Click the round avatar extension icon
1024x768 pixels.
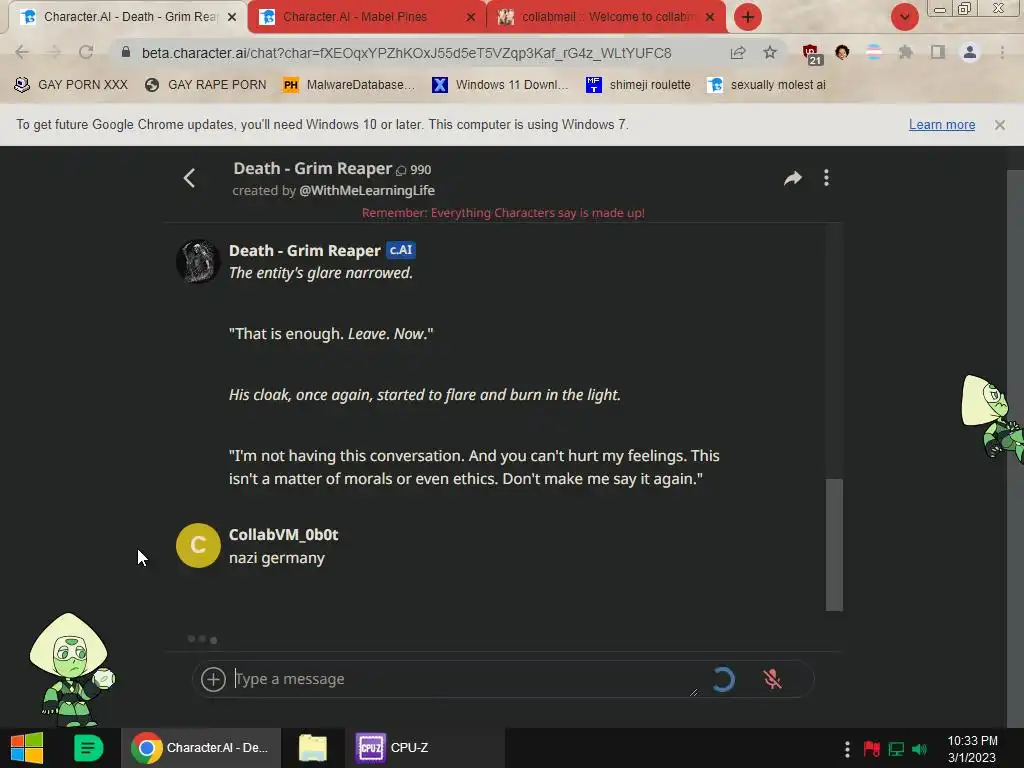coord(842,52)
